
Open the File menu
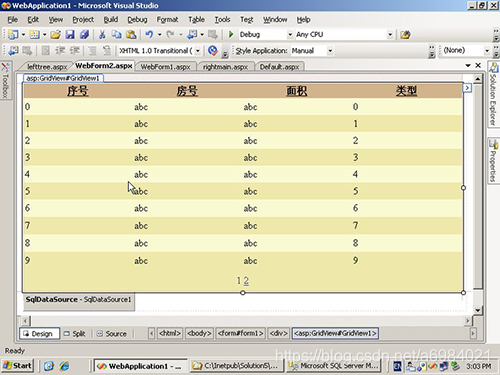coord(13,20)
